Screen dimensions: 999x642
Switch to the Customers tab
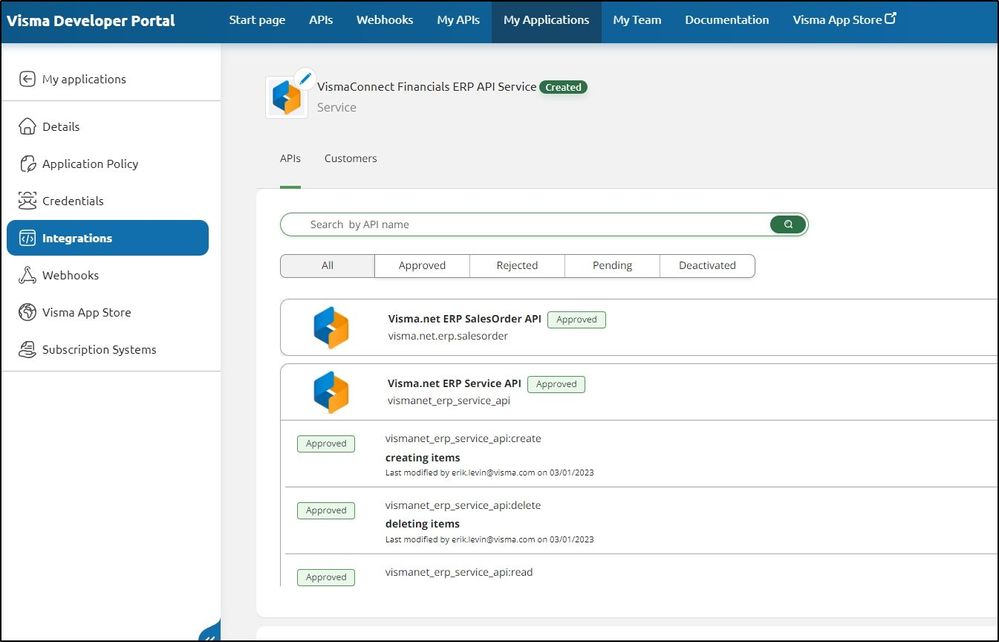click(x=350, y=159)
